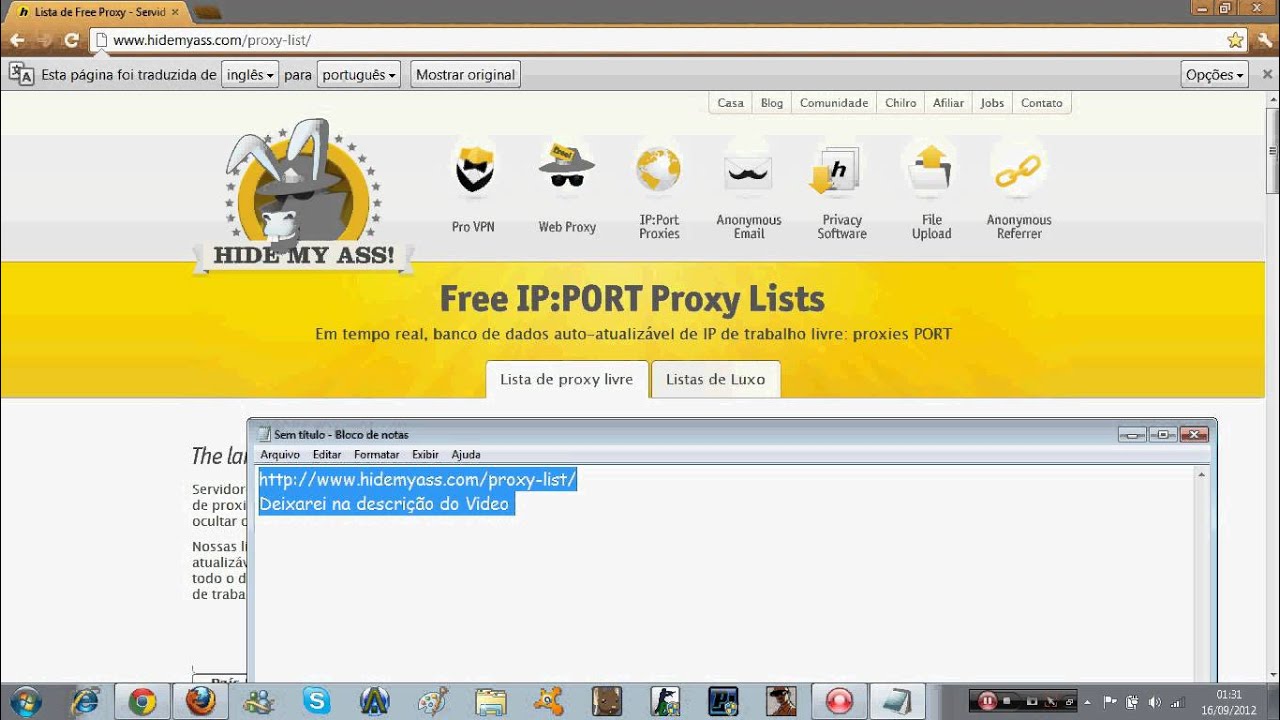The width and height of the screenshot is (1280, 720).
Task: Click the Privacy Software icon
Action: click(x=836, y=172)
